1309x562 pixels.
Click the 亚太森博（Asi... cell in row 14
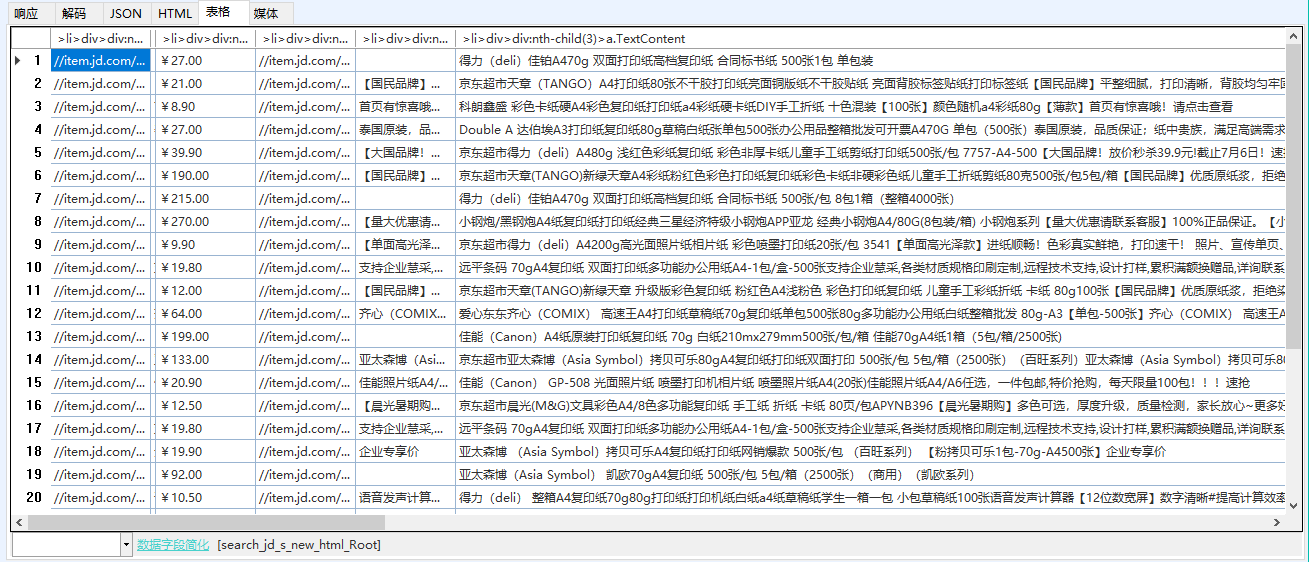[404, 360]
